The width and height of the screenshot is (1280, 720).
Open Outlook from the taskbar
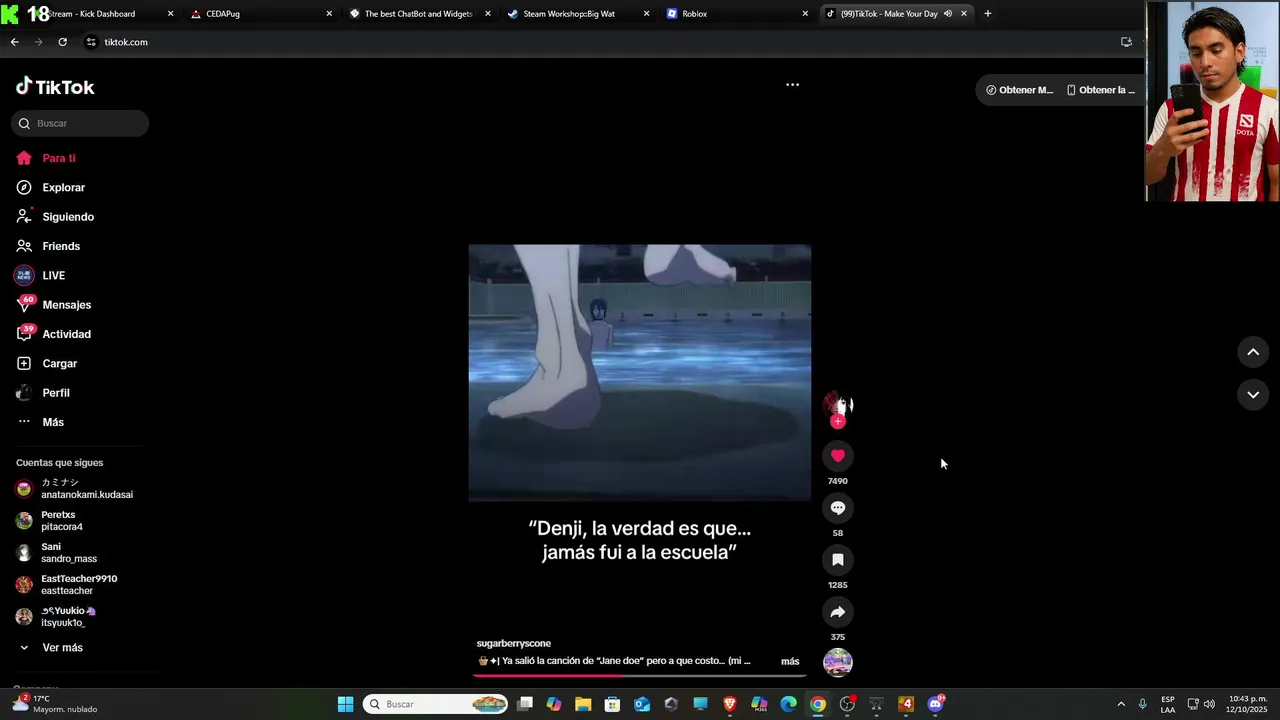(642, 704)
